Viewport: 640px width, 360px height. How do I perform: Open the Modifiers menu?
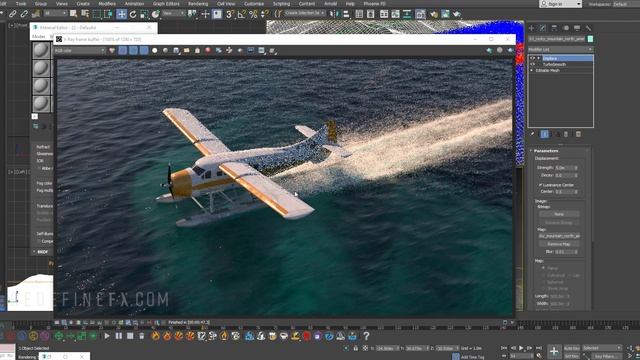pos(107,4)
